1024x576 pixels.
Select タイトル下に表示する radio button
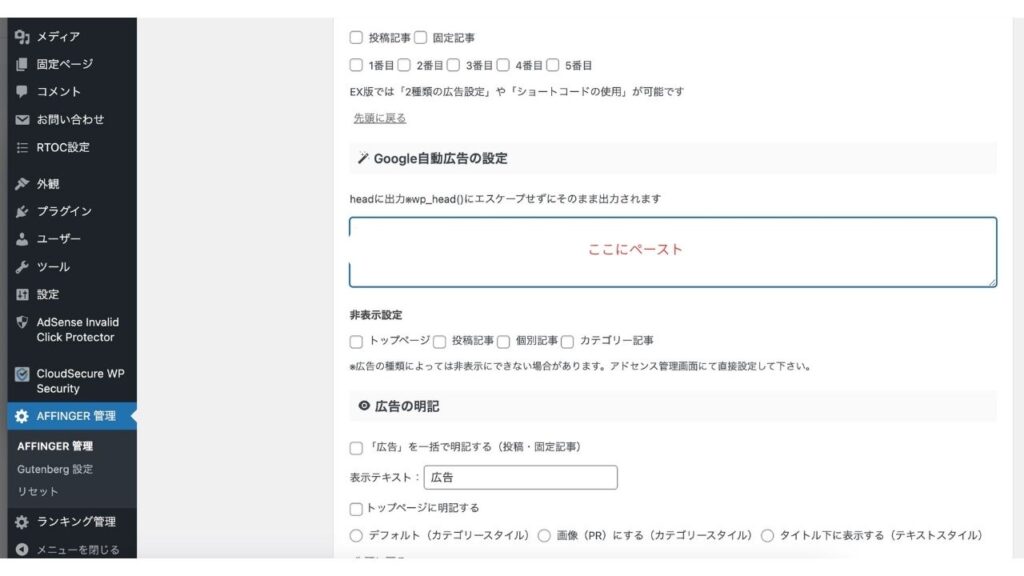pos(768,536)
